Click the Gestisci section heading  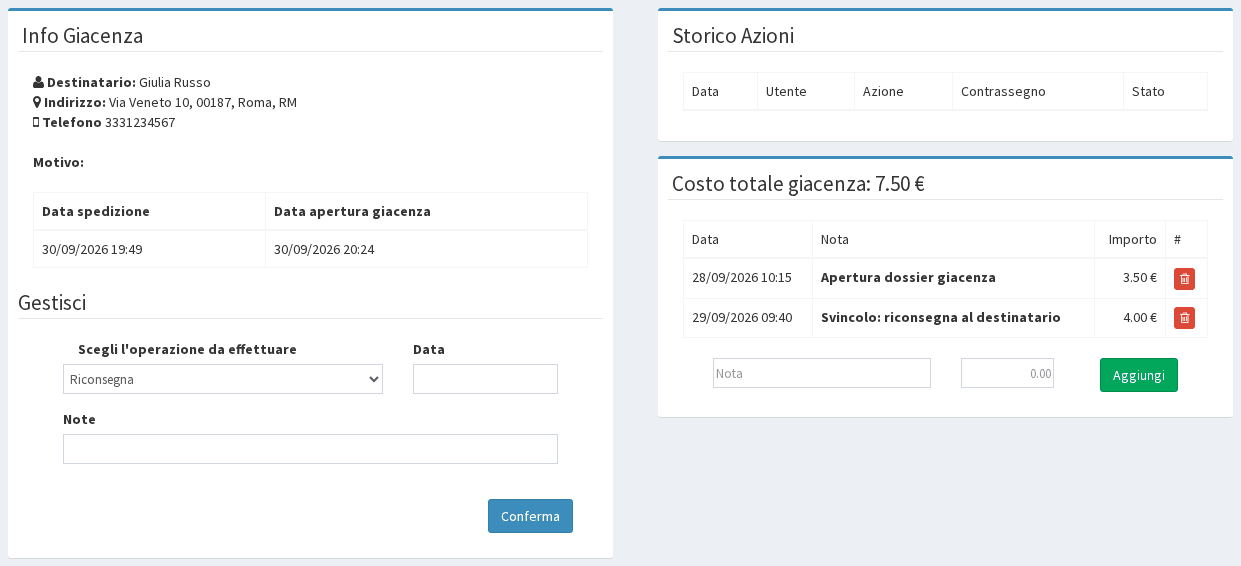[x=52, y=302]
